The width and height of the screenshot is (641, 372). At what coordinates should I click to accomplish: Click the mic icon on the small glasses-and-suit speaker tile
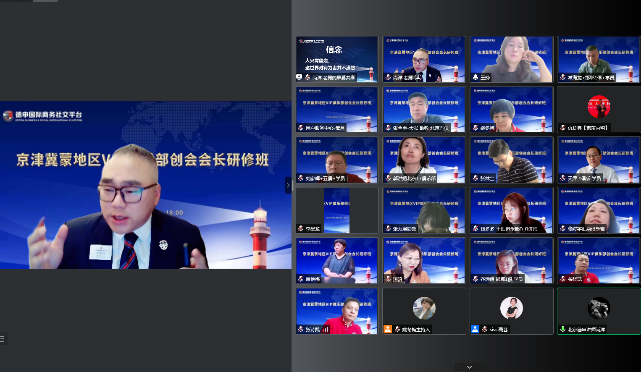pyautogui.click(x=388, y=77)
